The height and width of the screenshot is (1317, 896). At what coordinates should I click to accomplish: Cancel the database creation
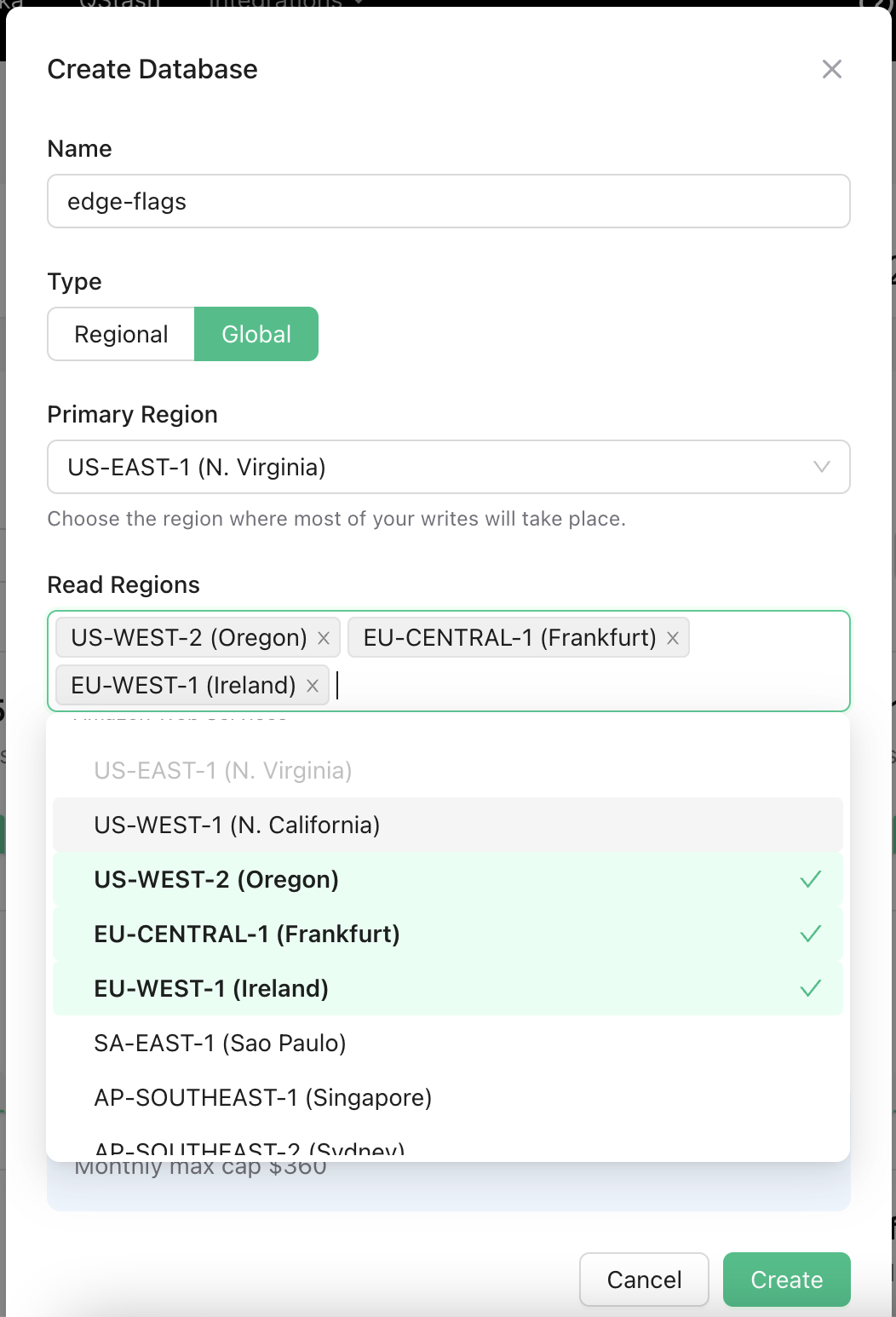[644, 1280]
